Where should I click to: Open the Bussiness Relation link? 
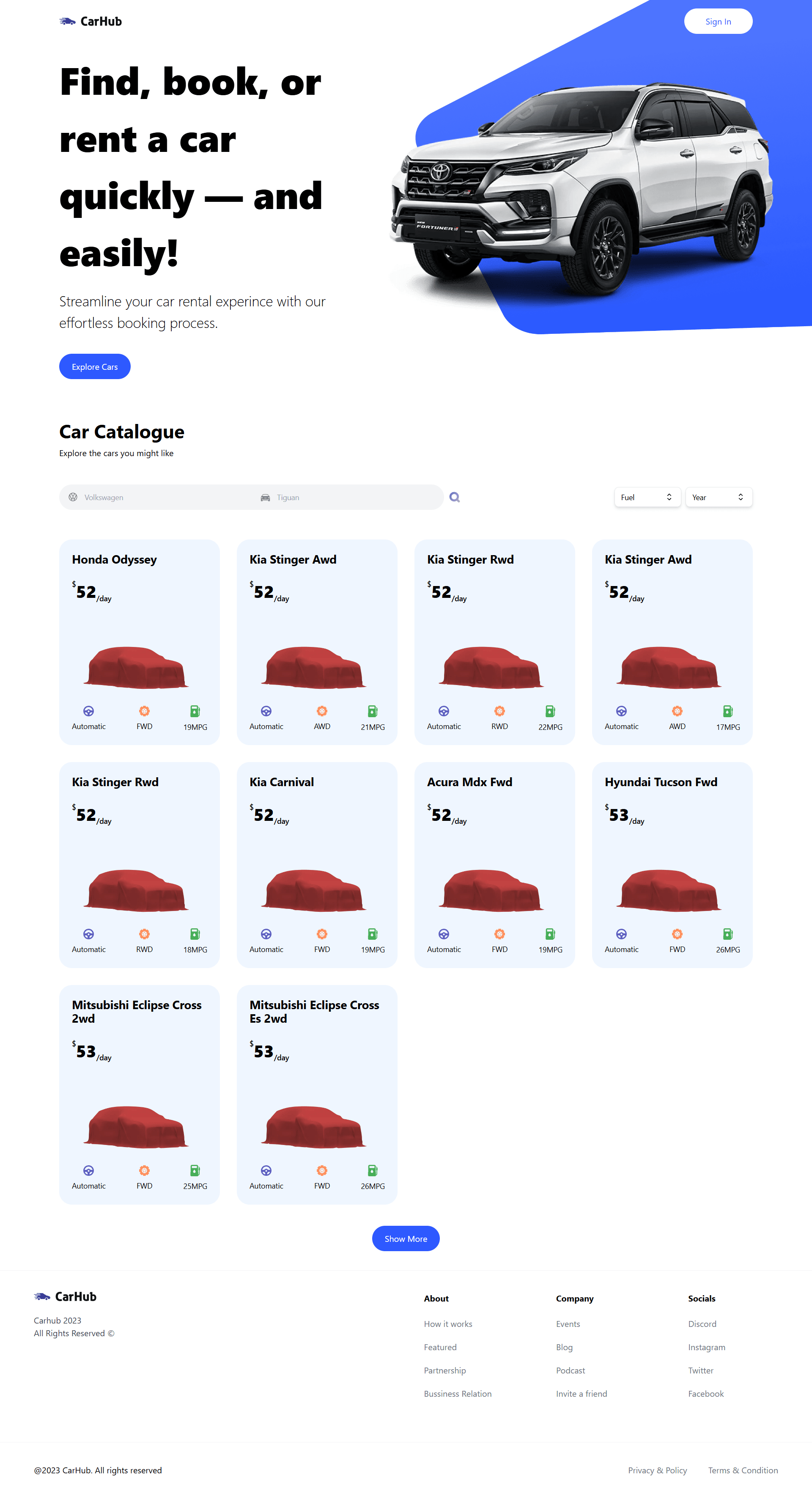[458, 1394]
